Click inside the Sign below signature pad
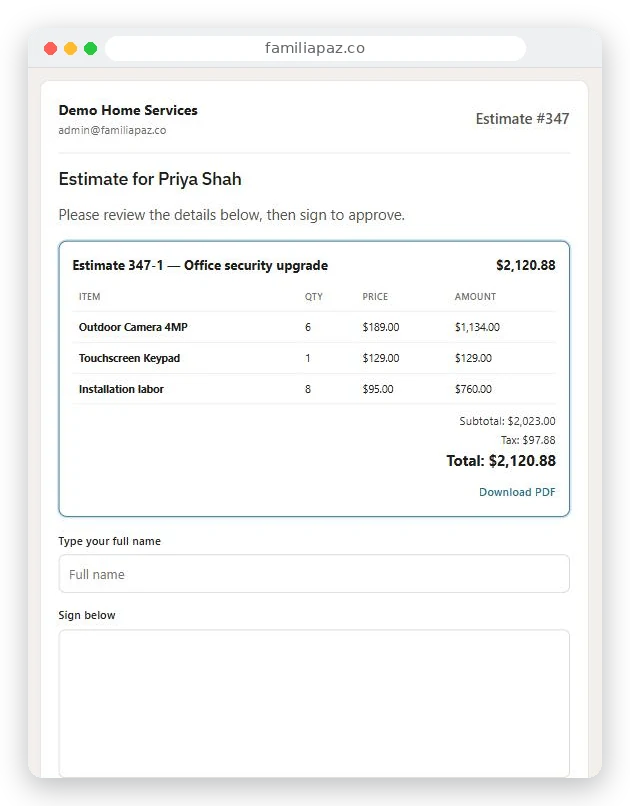Screen dimensions: 630x806 click(314, 703)
